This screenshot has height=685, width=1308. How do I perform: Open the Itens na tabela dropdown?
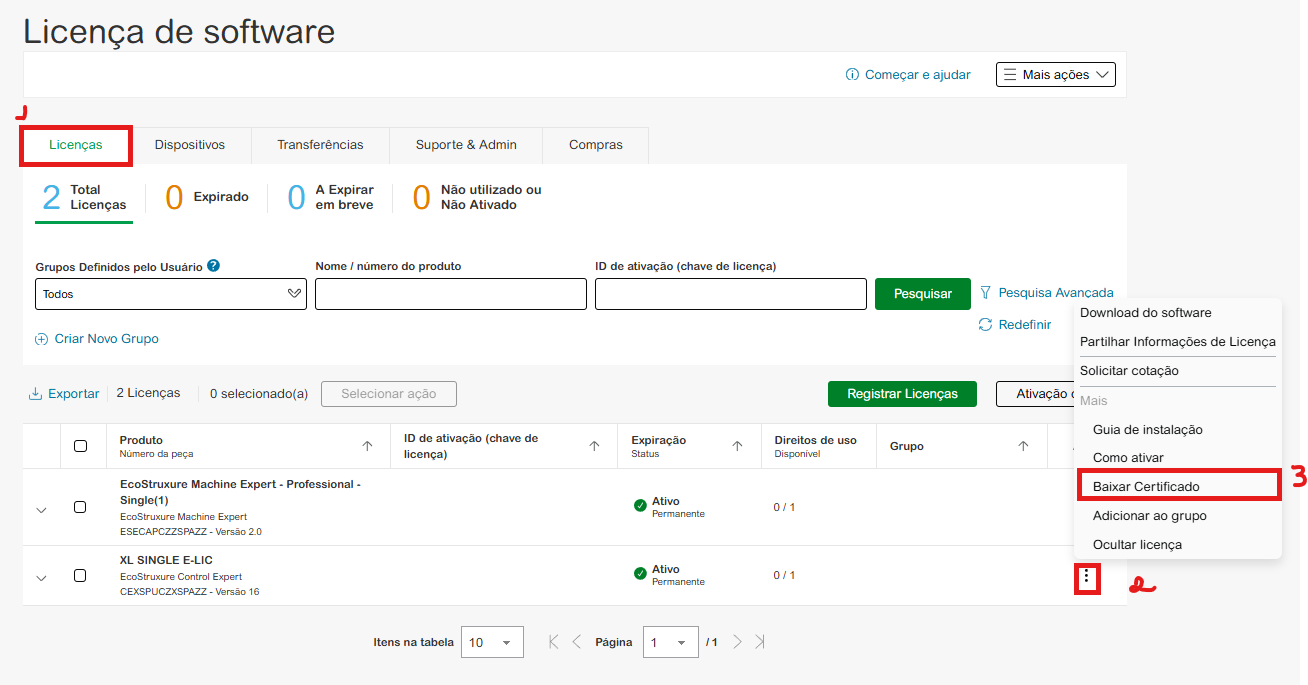tap(492, 642)
